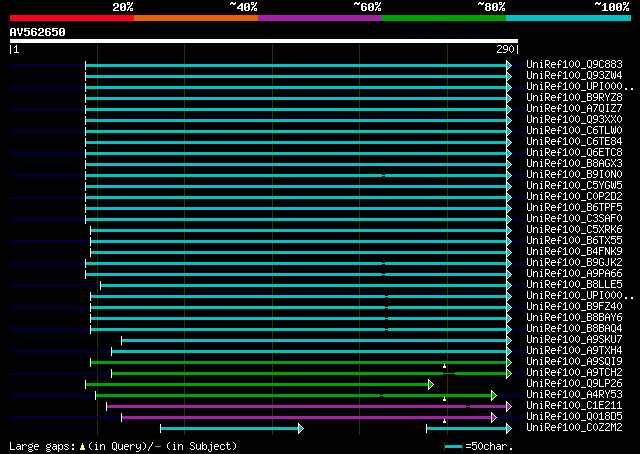Select the UniRef100_Q9LP26 label
640x454 pixels.
click(x=574, y=384)
